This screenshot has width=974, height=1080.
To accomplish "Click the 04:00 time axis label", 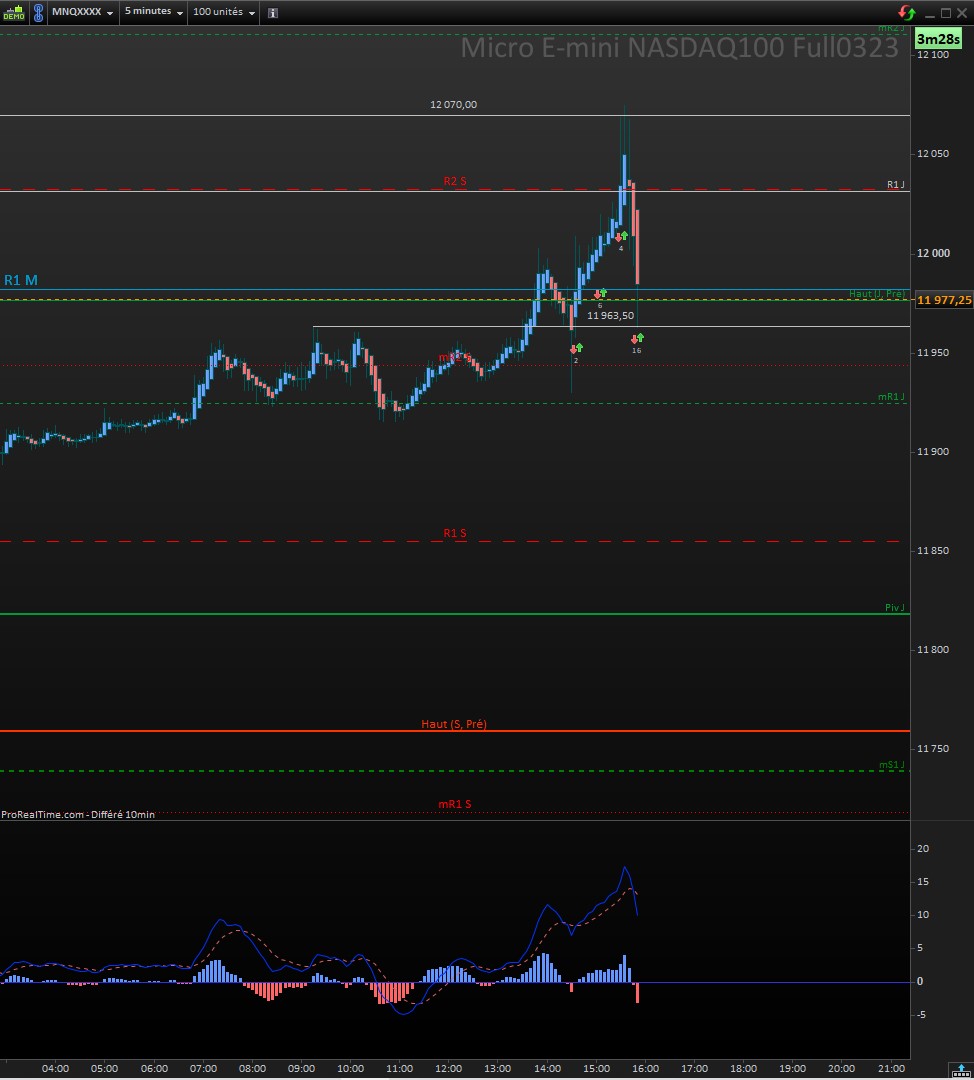I will click(x=55, y=1068).
